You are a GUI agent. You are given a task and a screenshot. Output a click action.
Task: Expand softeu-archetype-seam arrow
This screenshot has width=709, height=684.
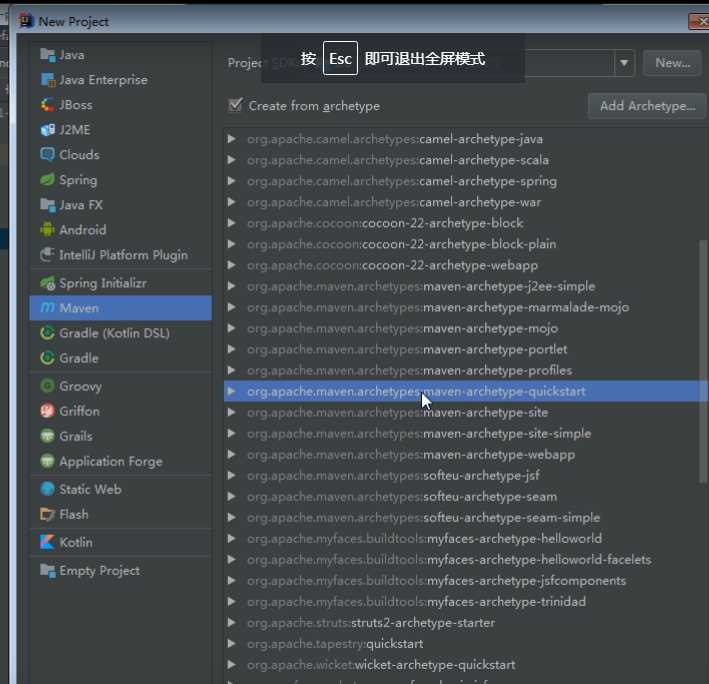(232, 496)
